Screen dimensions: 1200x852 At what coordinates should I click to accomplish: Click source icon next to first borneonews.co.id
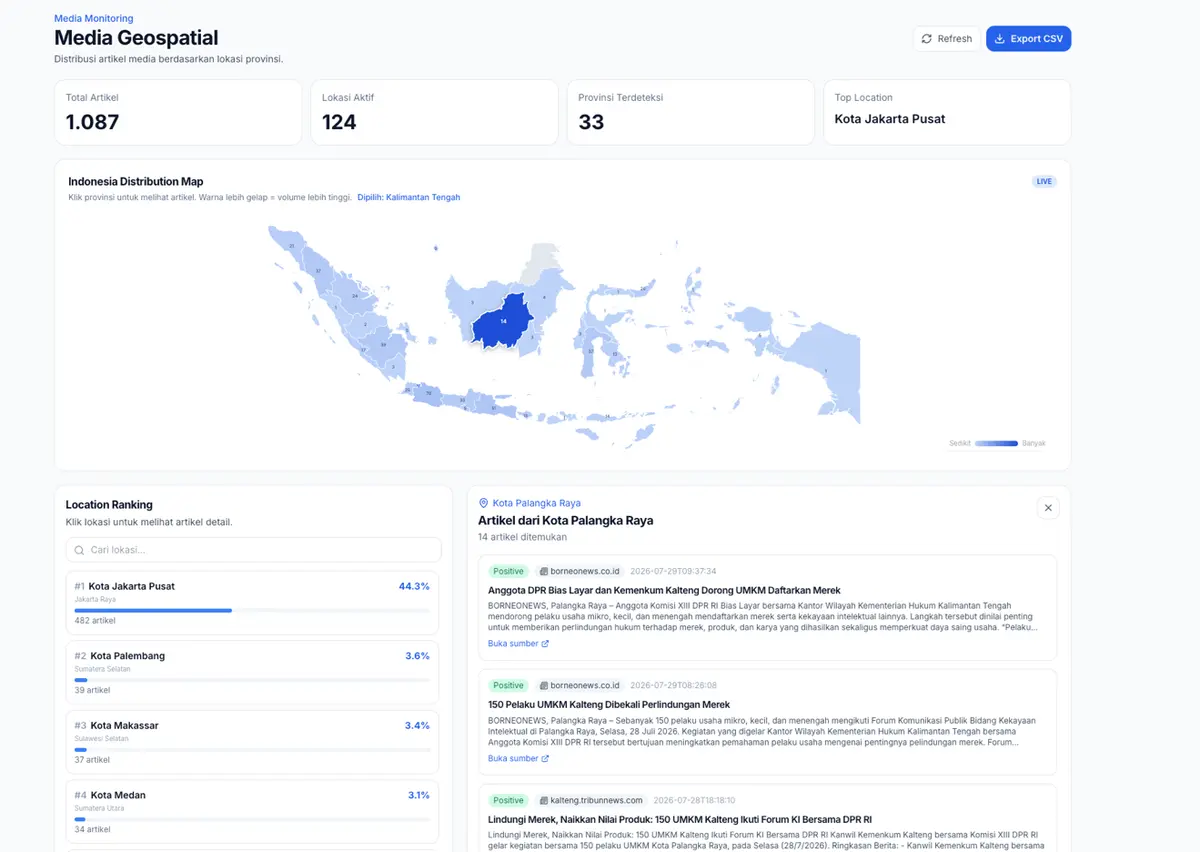[x=543, y=571]
